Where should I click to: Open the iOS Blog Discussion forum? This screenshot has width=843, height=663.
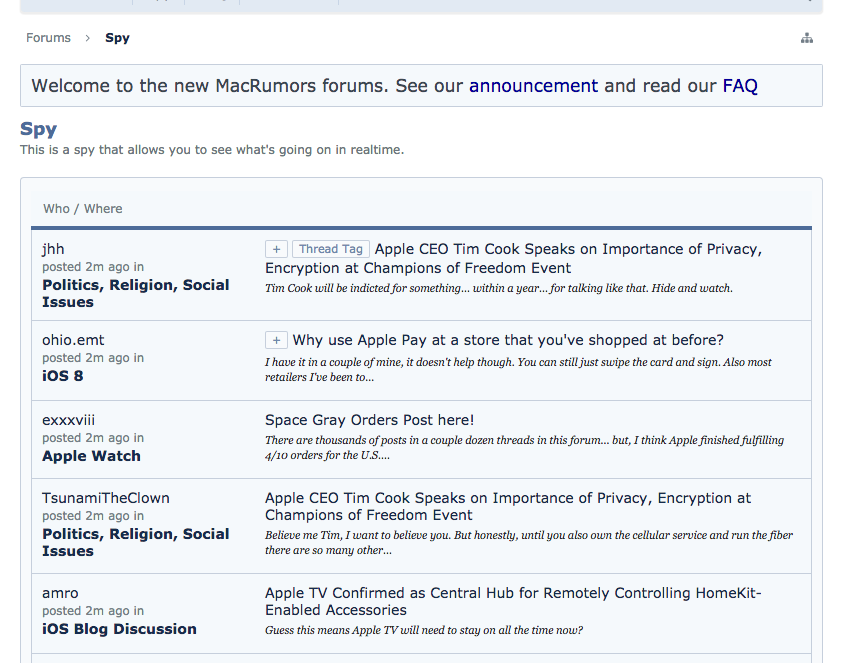coord(119,629)
